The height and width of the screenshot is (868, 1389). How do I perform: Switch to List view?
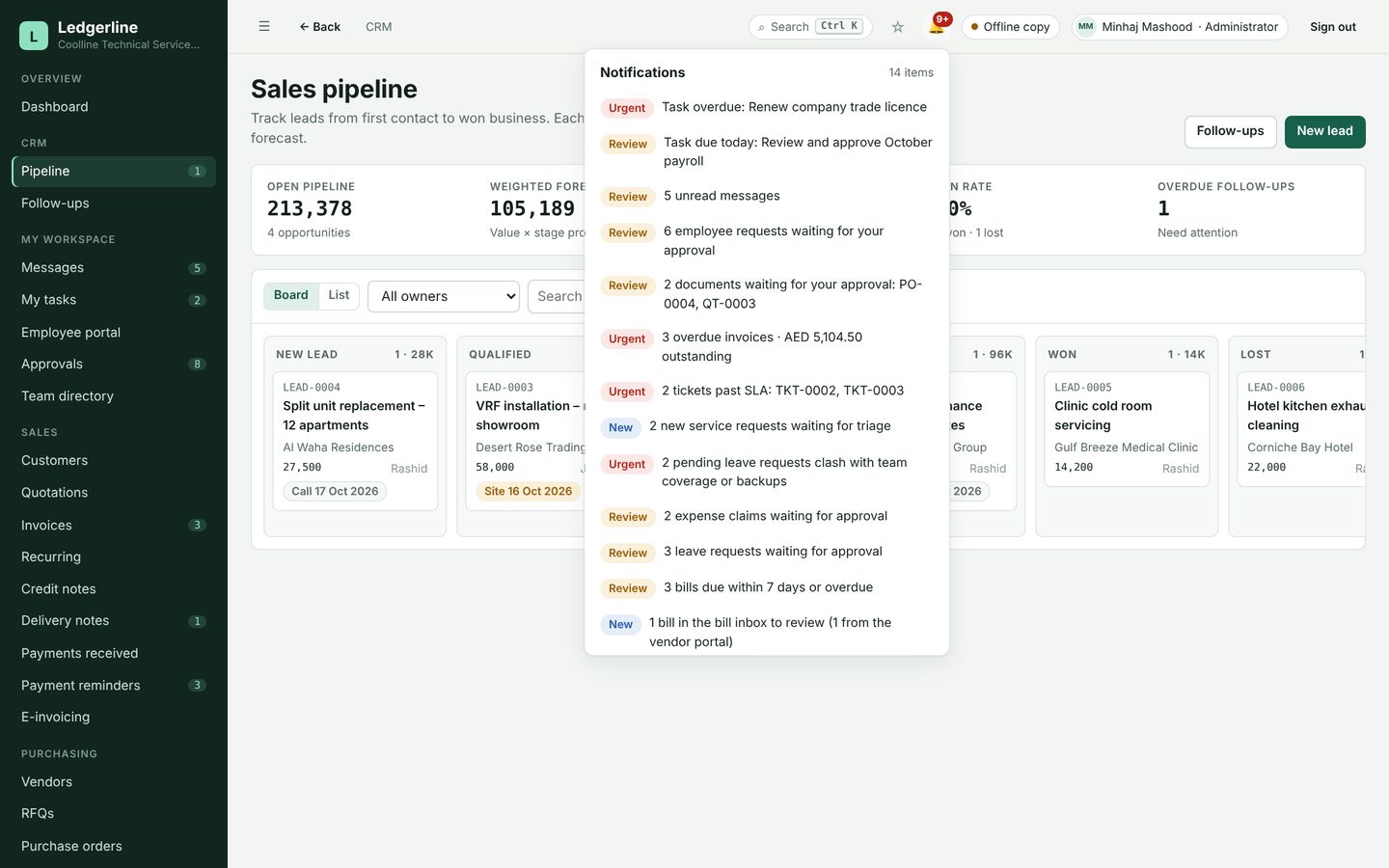pyautogui.click(x=339, y=295)
